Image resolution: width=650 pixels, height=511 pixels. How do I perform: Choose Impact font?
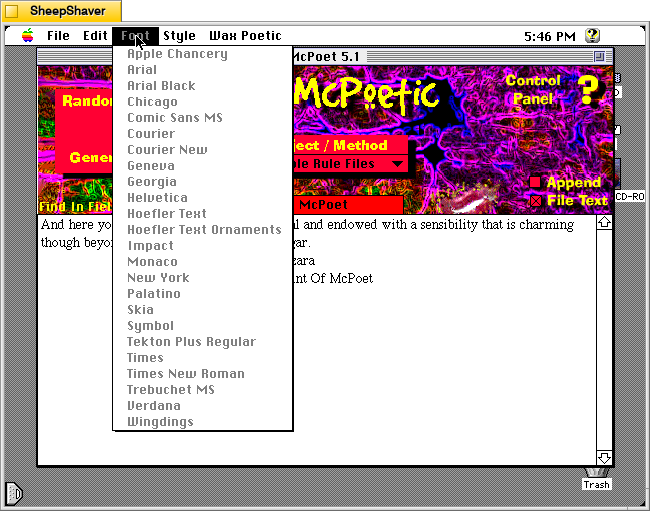click(203, 246)
